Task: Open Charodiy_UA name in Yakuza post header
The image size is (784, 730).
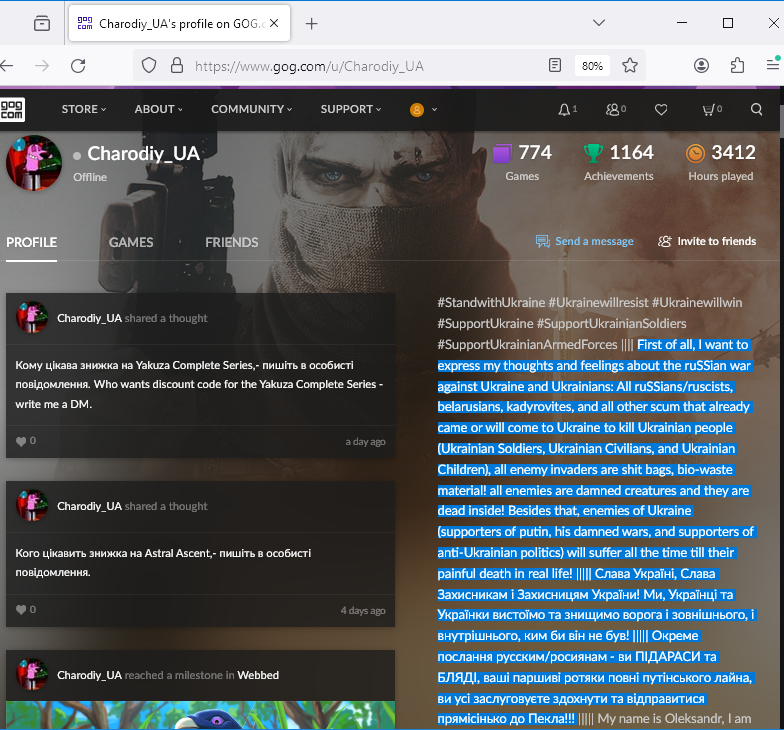Action: coord(89,318)
